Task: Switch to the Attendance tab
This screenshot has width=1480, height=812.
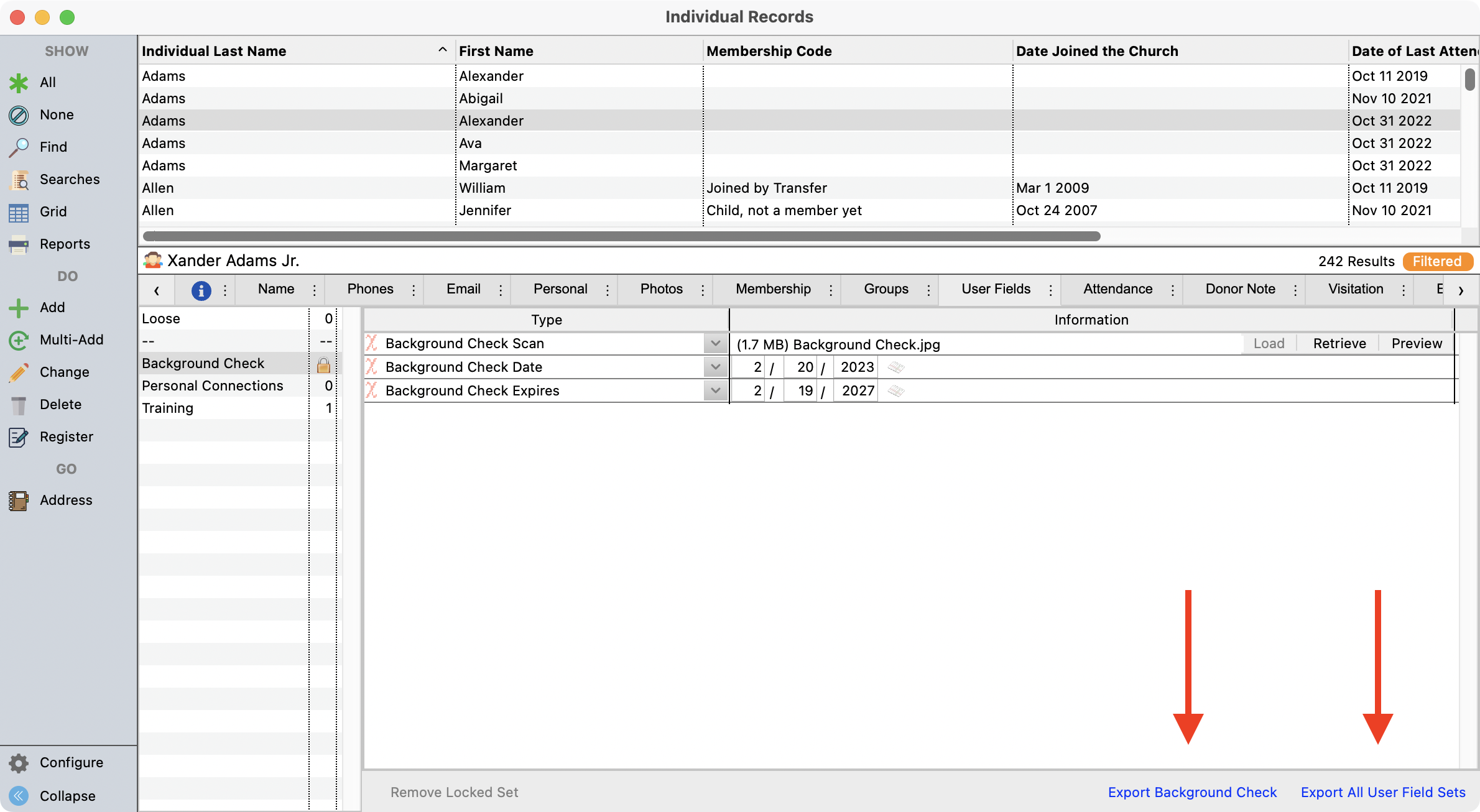Action: 1117,289
